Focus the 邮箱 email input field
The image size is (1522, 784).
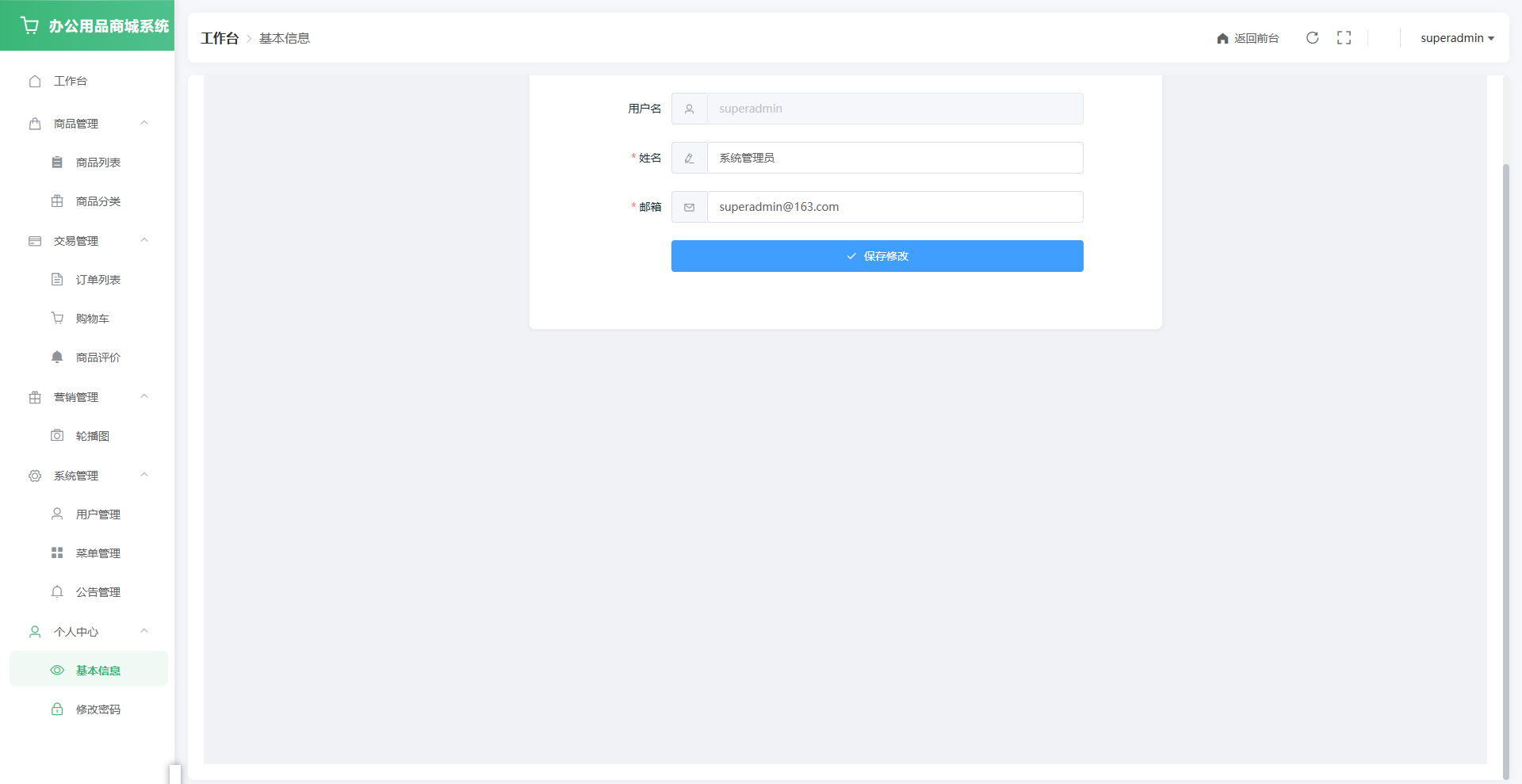894,207
